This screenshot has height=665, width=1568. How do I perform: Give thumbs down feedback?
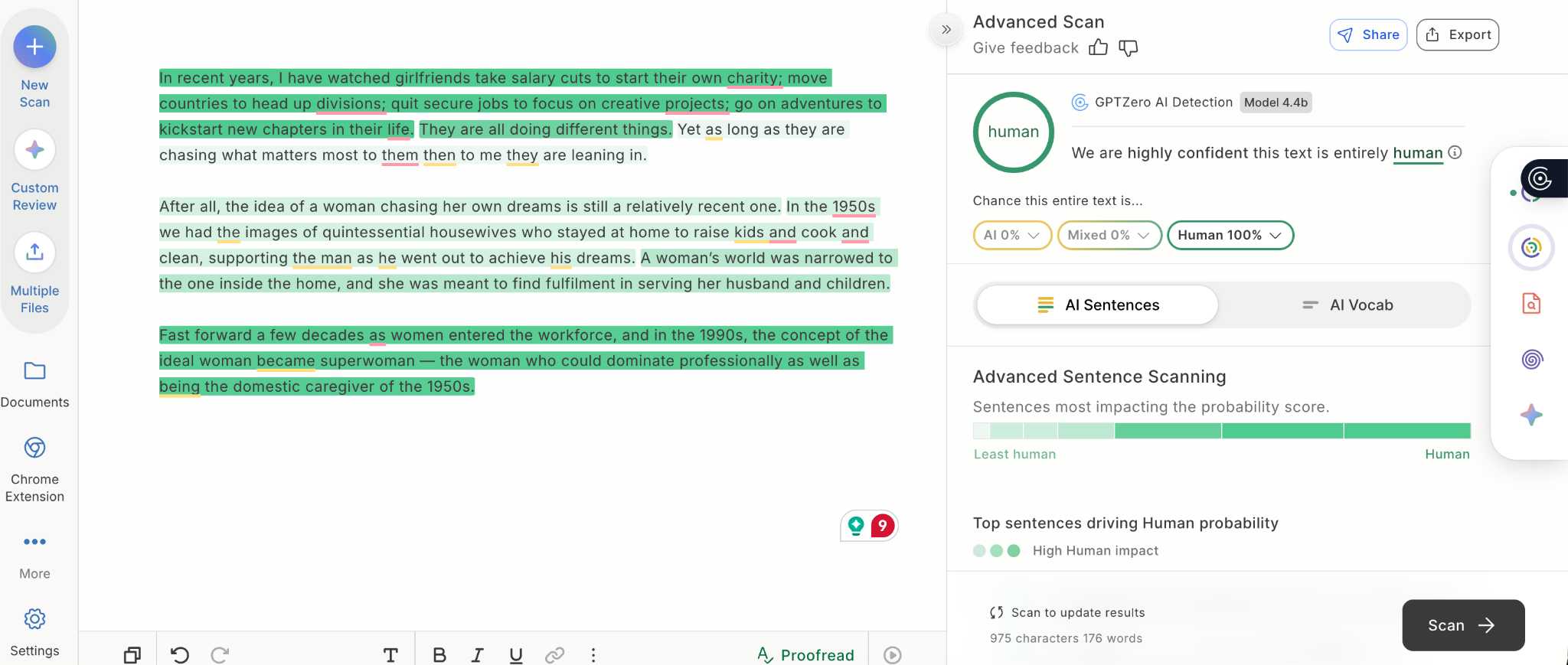1129,48
